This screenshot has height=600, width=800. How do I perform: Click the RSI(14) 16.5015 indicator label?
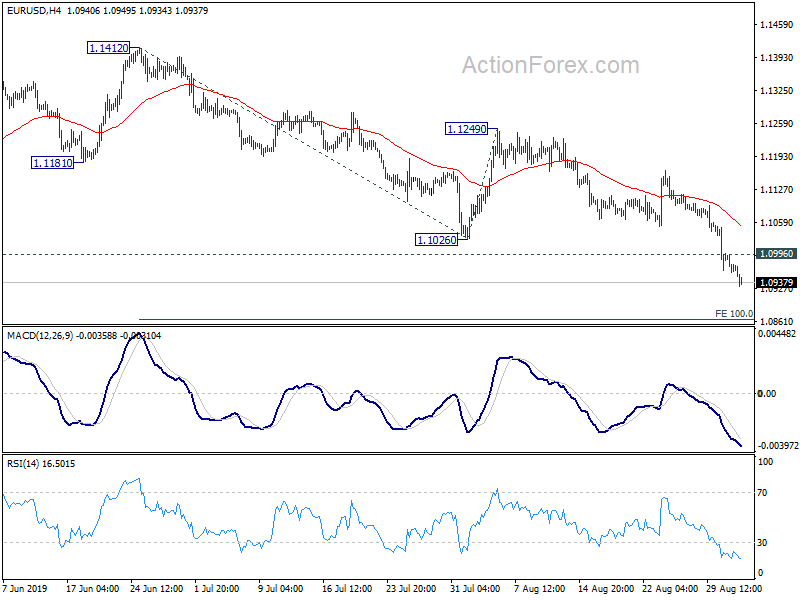41,464
